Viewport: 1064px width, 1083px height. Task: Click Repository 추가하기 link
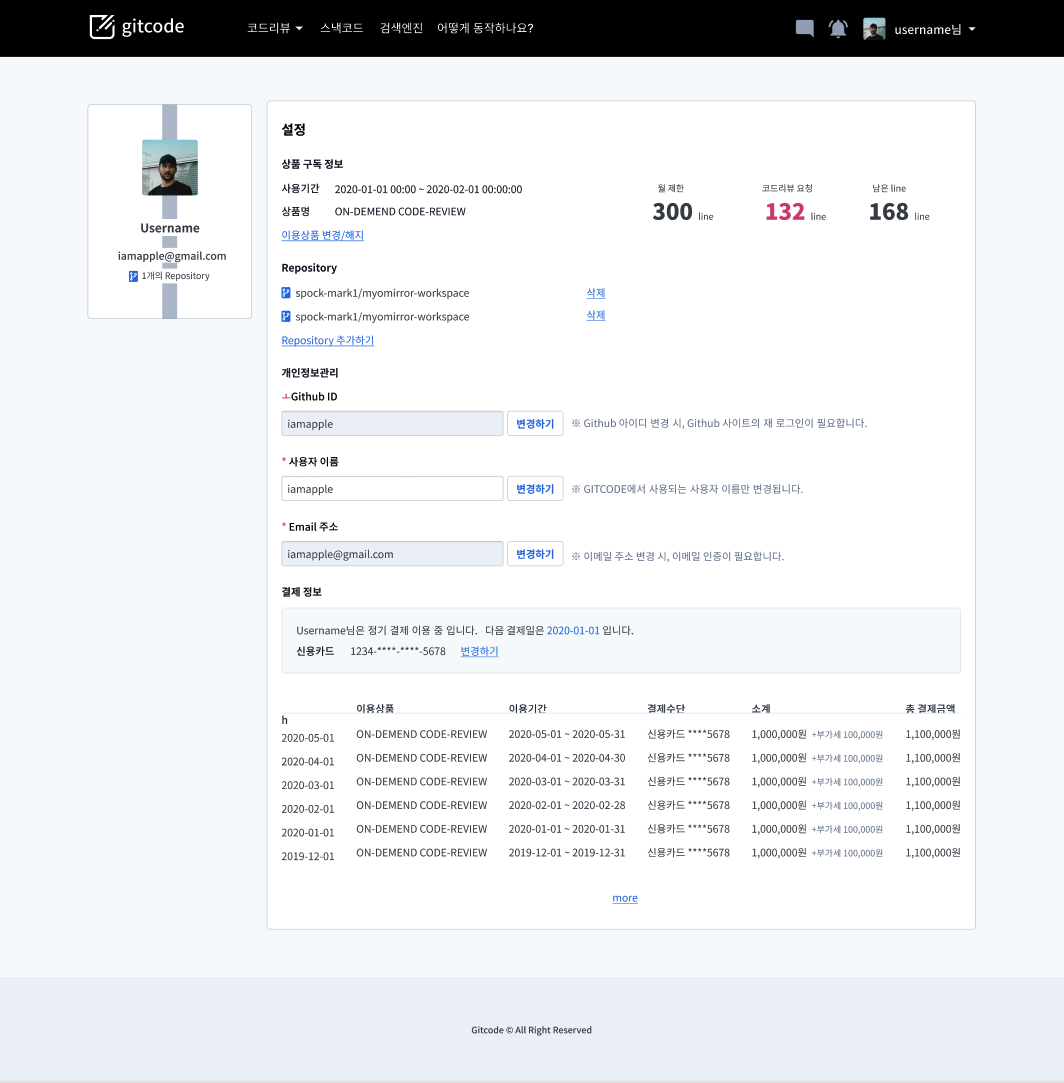pyautogui.click(x=327, y=340)
